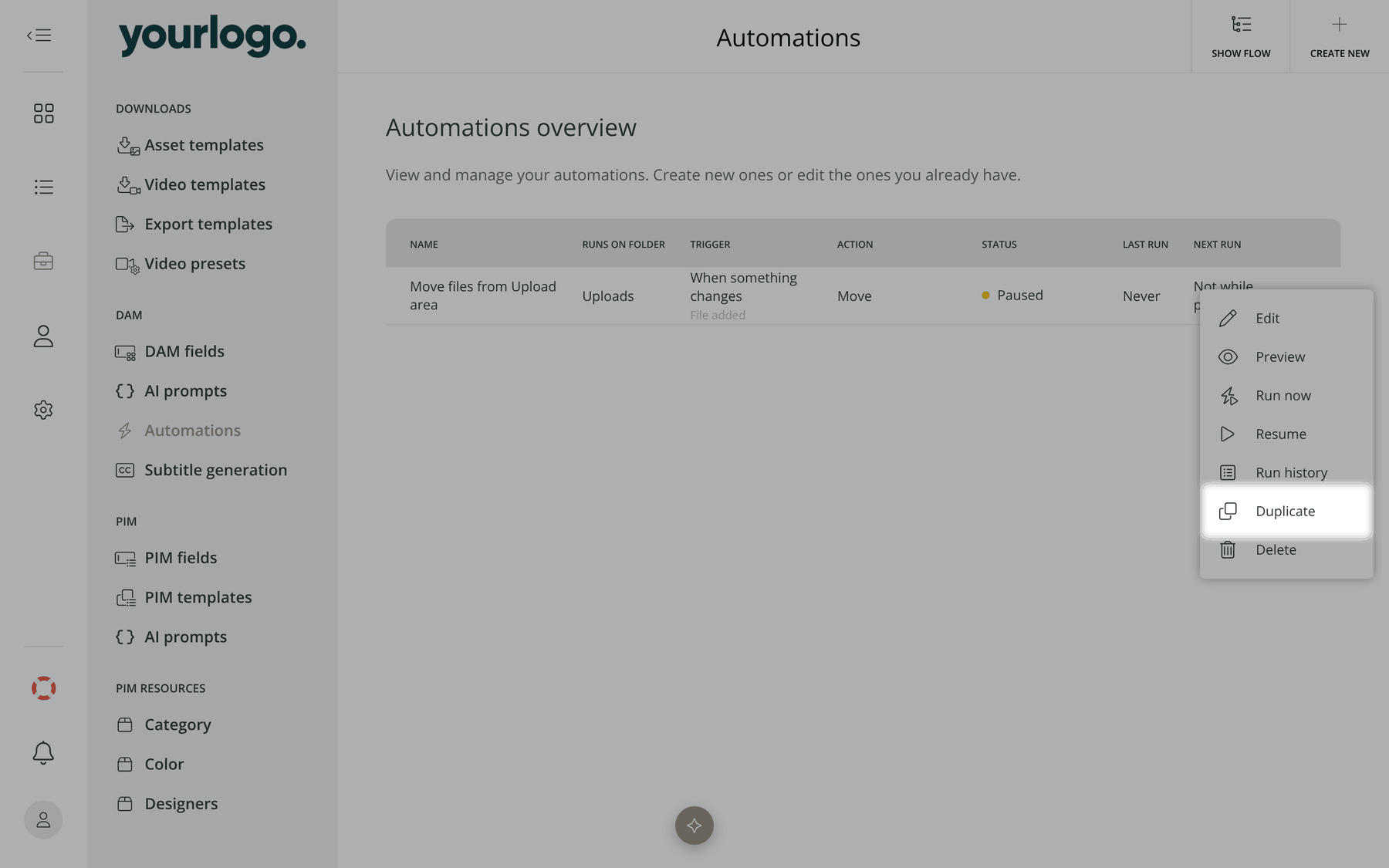Click the Paused status cell

[x=1012, y=296]
